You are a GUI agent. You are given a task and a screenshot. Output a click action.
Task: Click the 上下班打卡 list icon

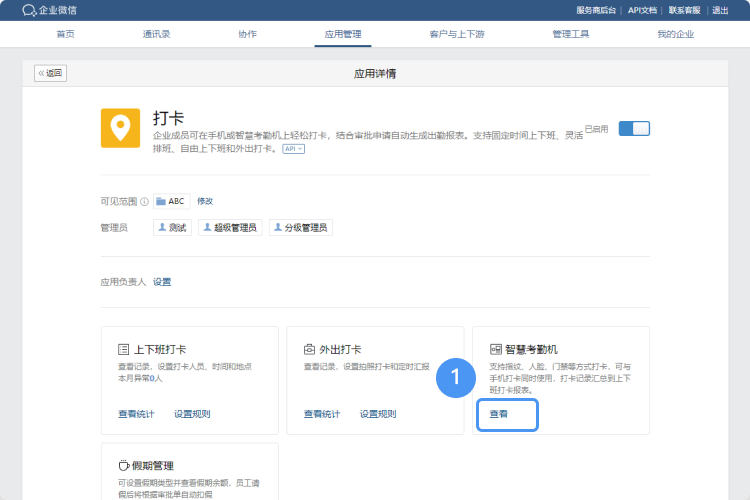124,350
